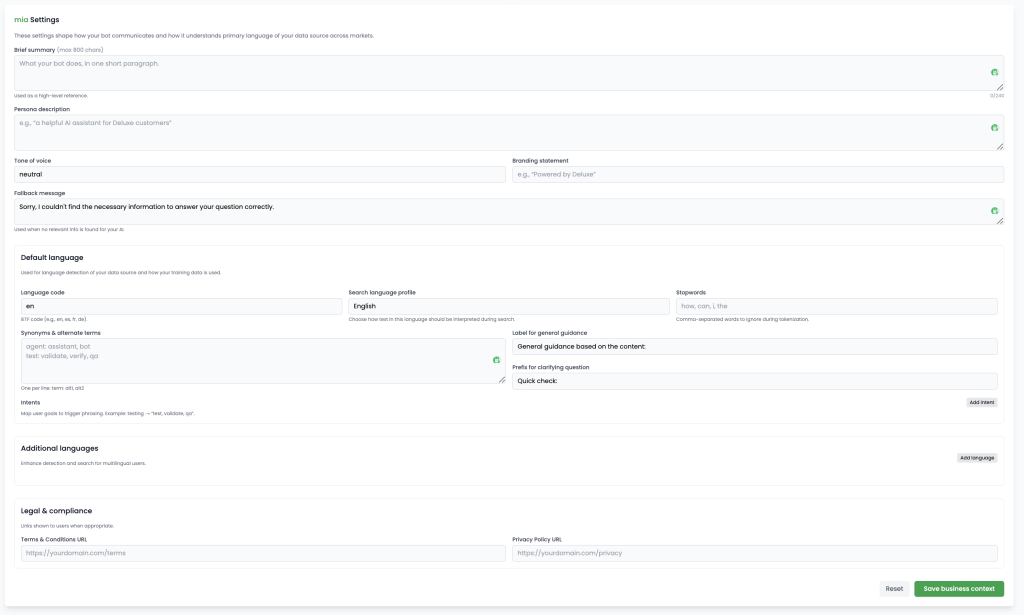Click the Reset button
This screenshot has height=615, width=1024.
[894, 589]
